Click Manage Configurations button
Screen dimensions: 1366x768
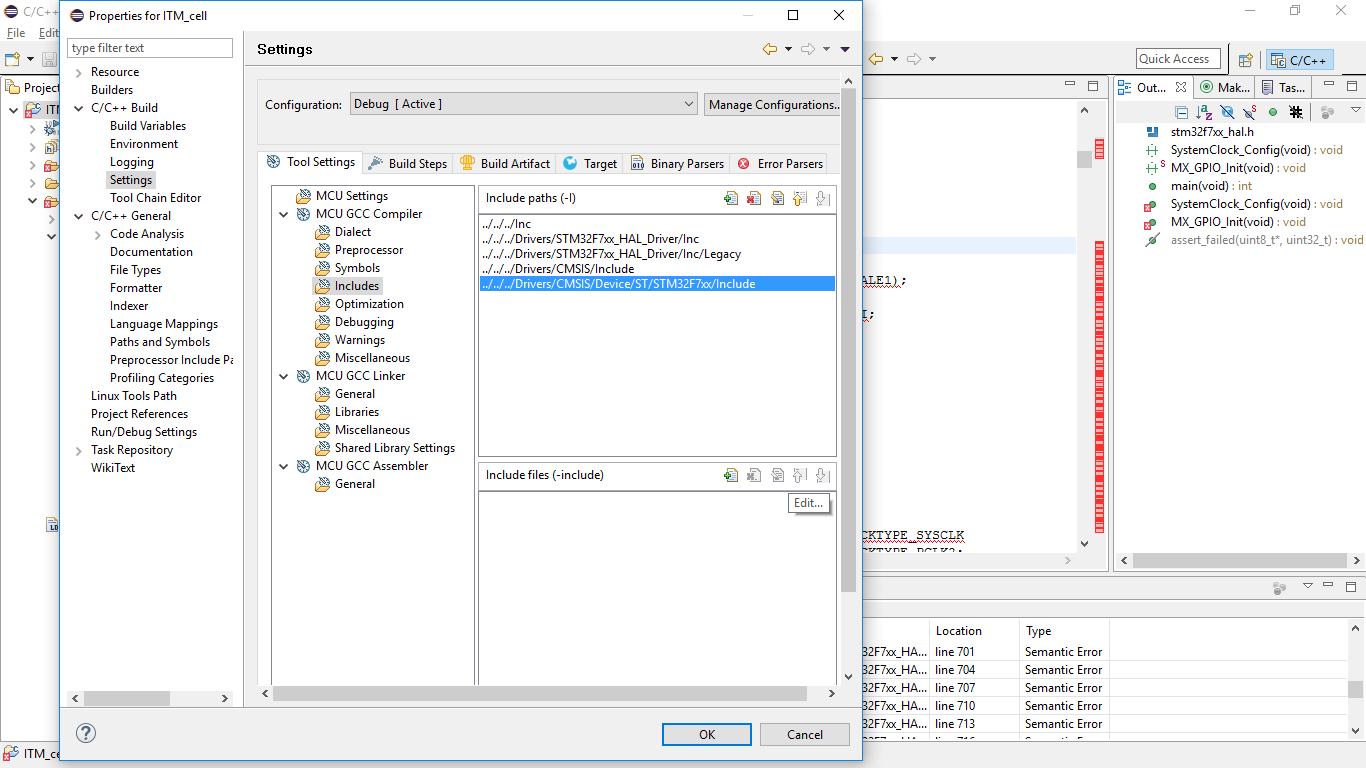[772, 104]
